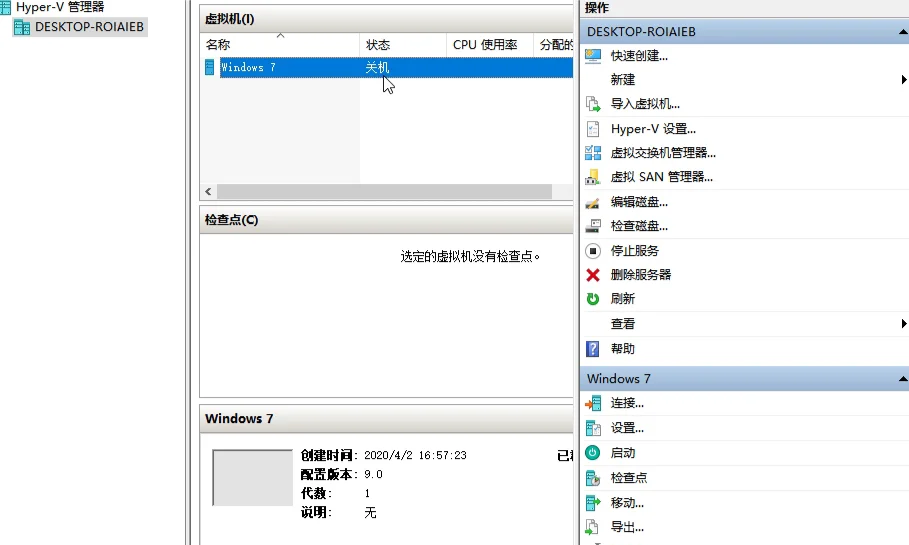Expand the 新建 submenu arrow
The image size is (909, 545).
point(904,79)
